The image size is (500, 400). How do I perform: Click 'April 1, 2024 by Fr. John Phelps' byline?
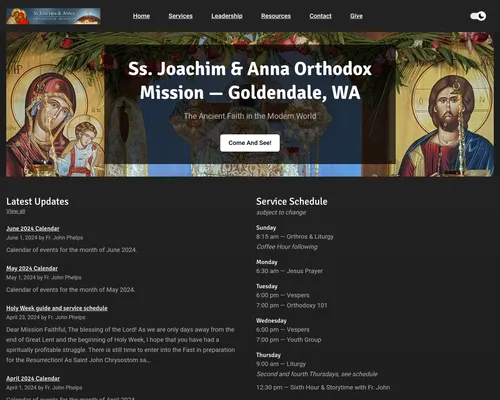(44, 388)
